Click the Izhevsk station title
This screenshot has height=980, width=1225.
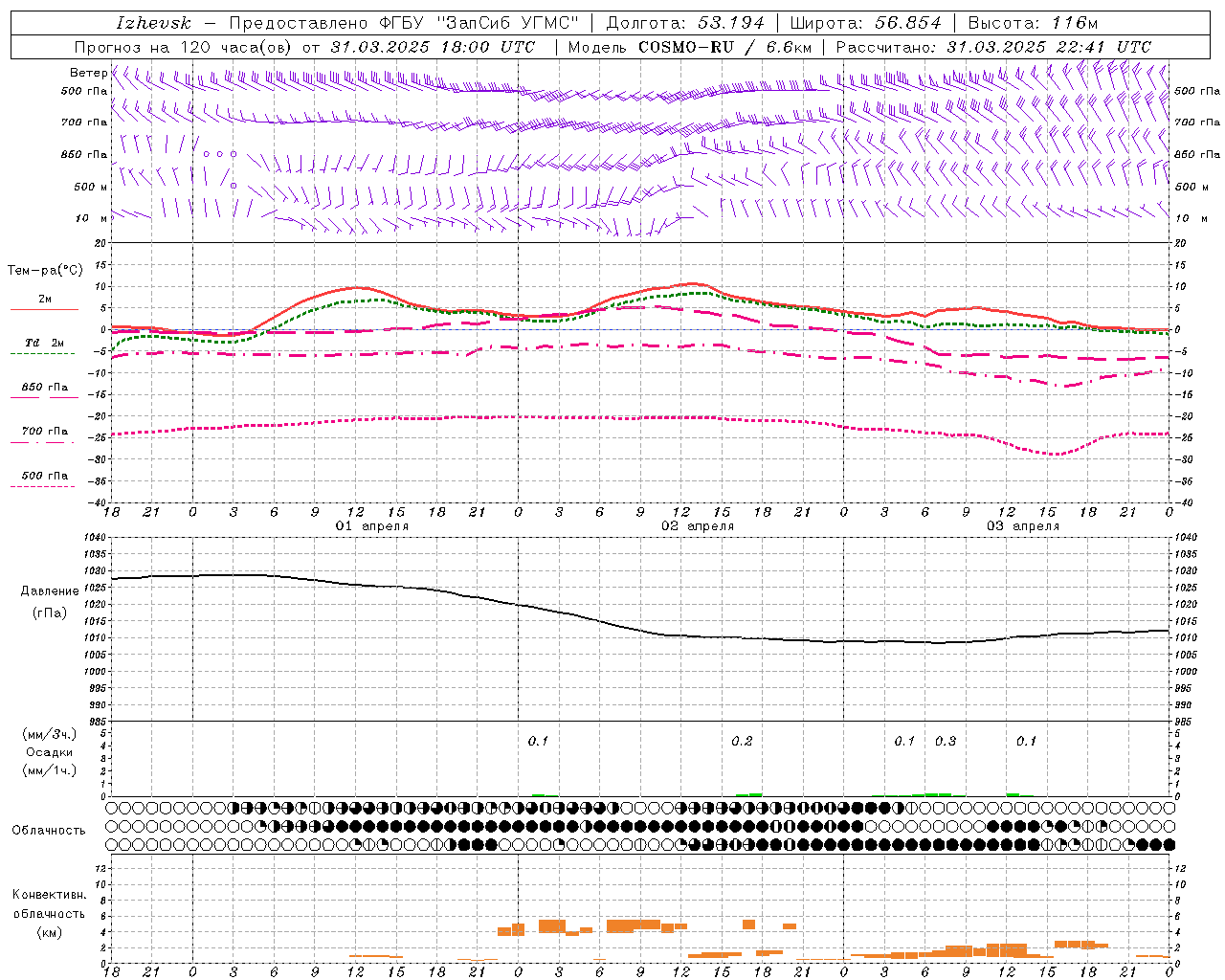153,23
